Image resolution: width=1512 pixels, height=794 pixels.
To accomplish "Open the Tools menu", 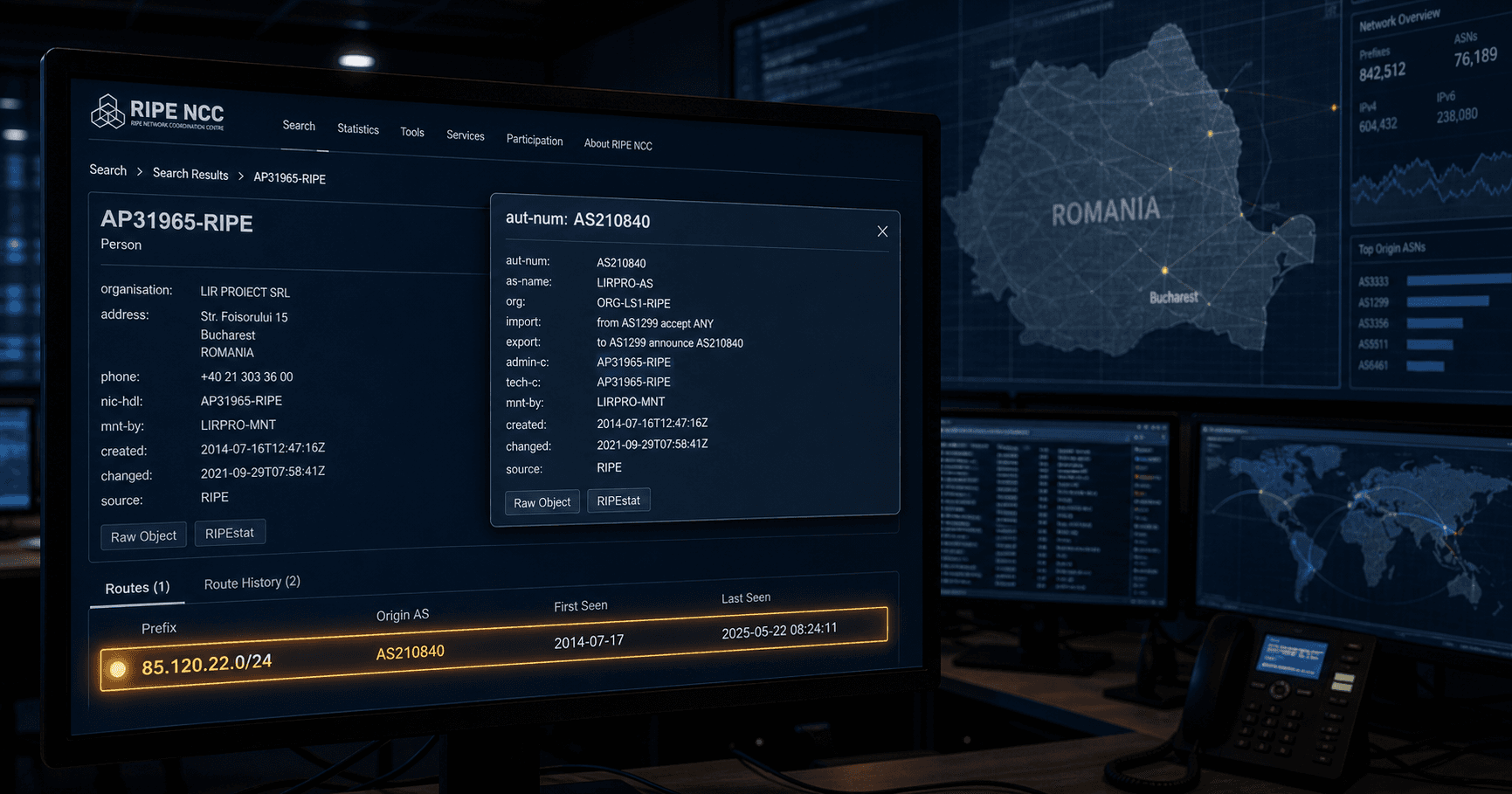I will click(x=412, y=133).
